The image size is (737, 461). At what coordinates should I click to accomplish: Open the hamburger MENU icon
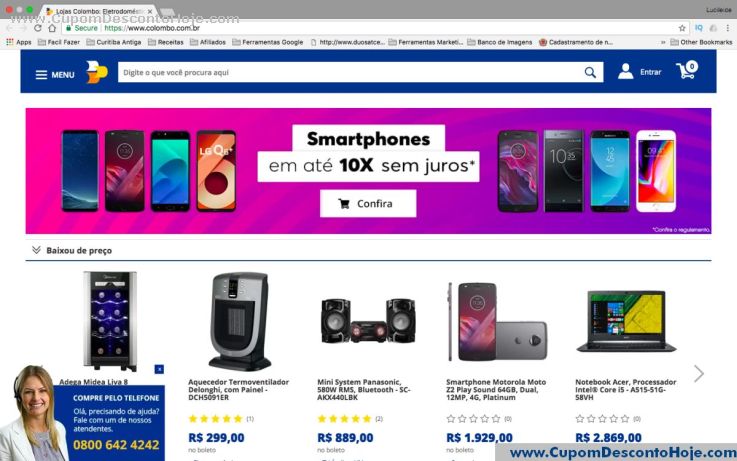[x=41, y=75]
